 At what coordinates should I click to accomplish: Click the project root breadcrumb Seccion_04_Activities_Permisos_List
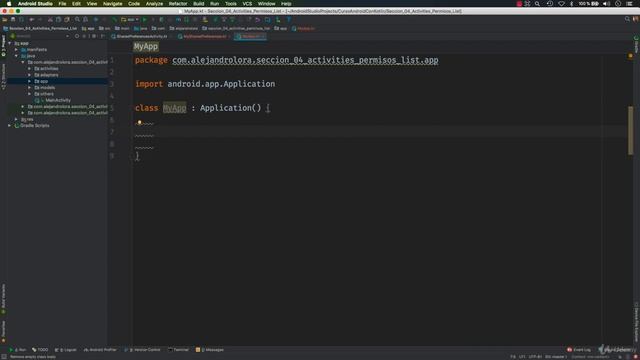pyautogui.click(x=40, y=29)
